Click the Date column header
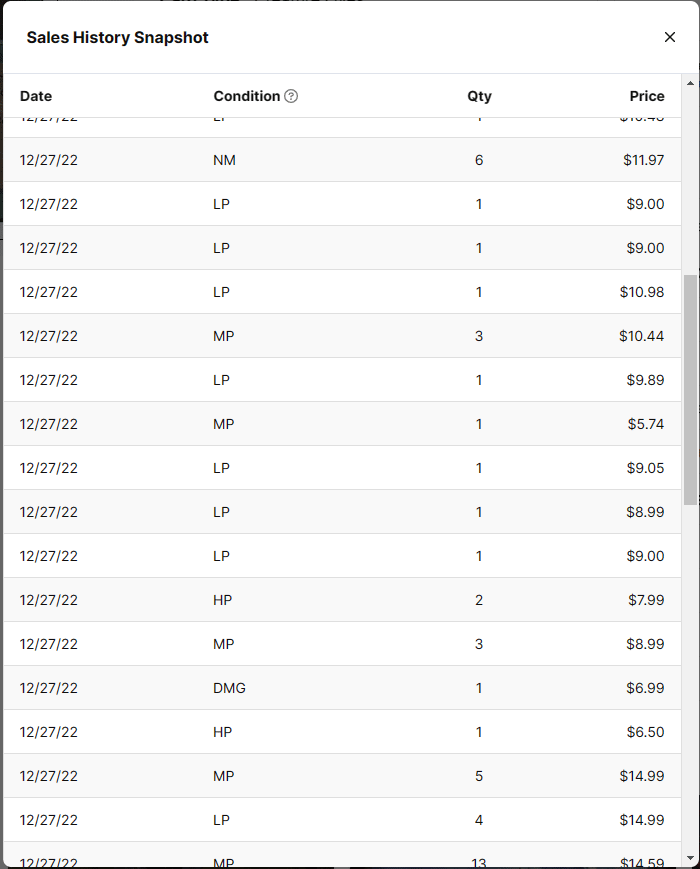This screenshot has height=869, width=700. [36, 96]
